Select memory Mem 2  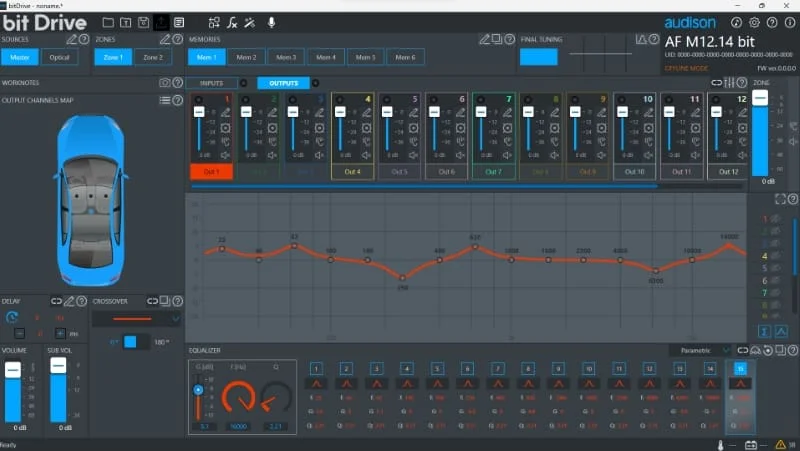[246, 57]
